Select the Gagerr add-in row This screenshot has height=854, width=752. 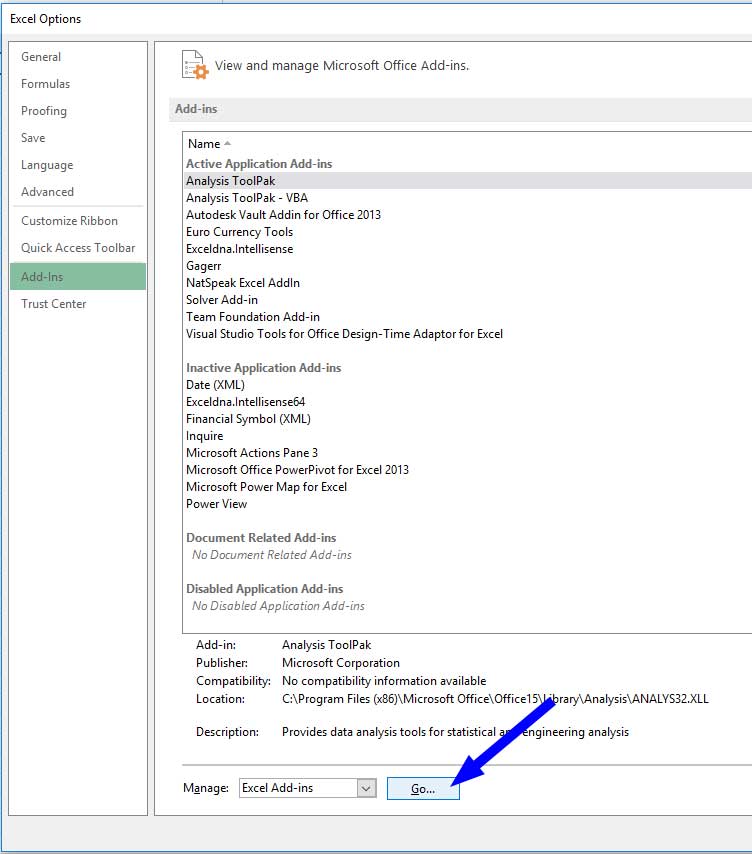[x=468, y=266]
